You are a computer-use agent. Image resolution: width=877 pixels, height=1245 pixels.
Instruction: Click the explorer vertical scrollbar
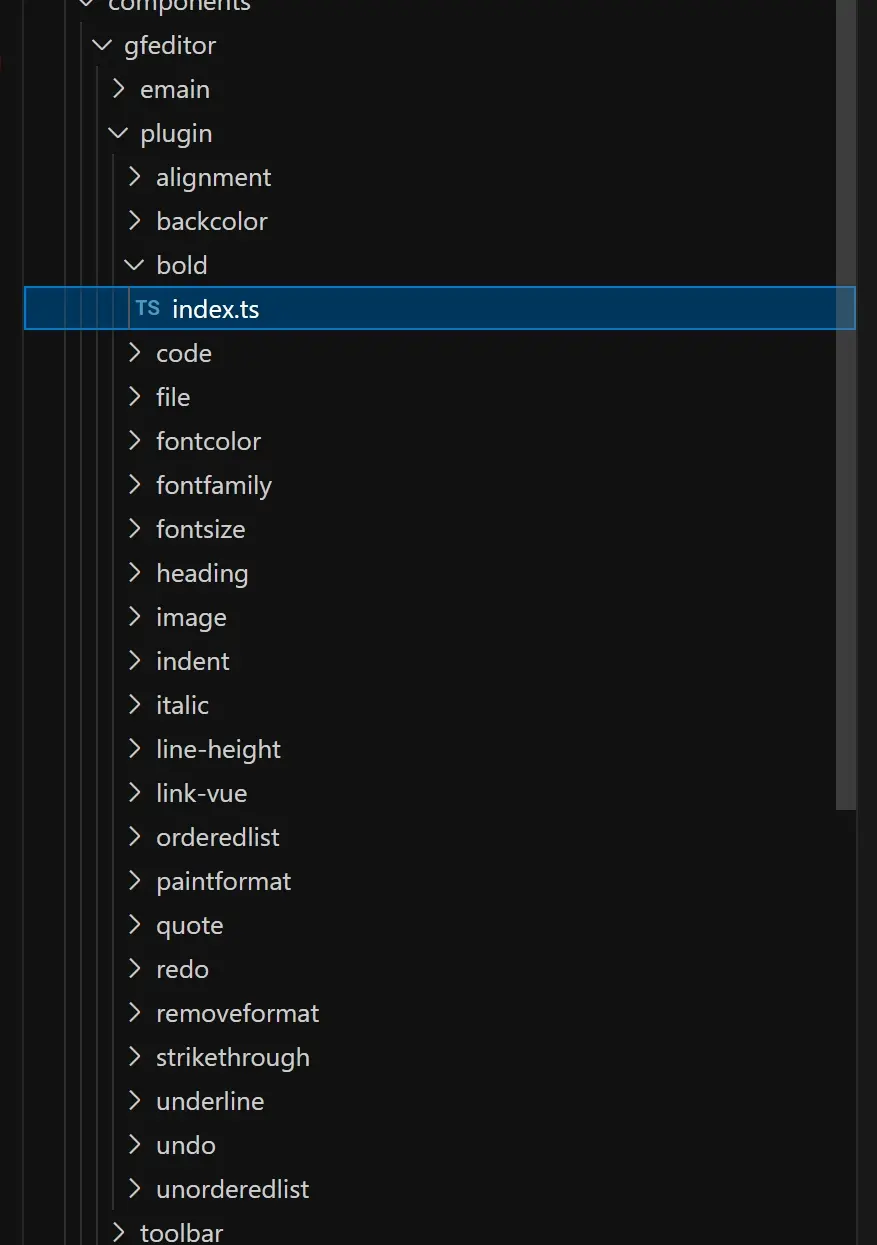coord(846,400)
